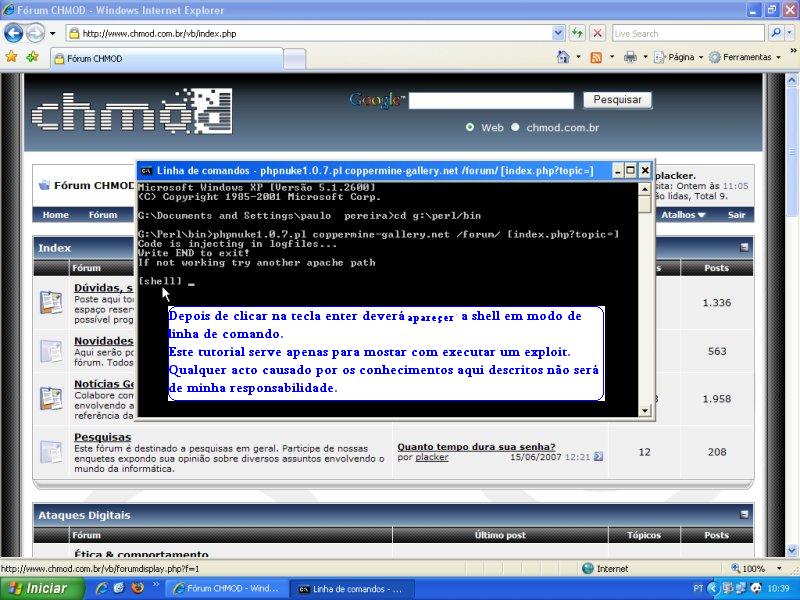
Task: Click the address bar showing chmod.com.br/vb/index.php
Action: pyautogui.click(x=309, y=34)
